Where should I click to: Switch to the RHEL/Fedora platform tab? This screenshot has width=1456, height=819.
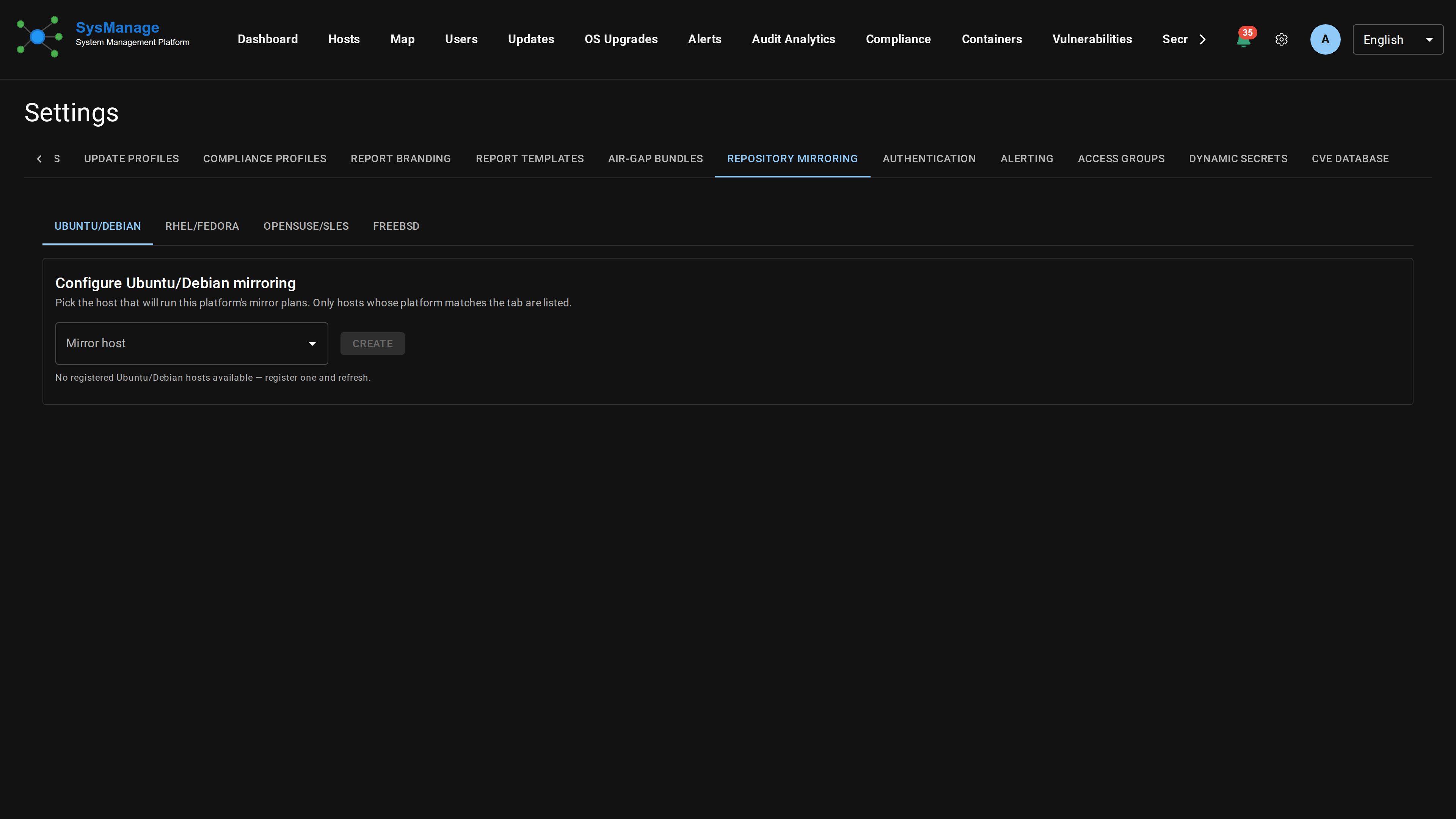(202, 226)
